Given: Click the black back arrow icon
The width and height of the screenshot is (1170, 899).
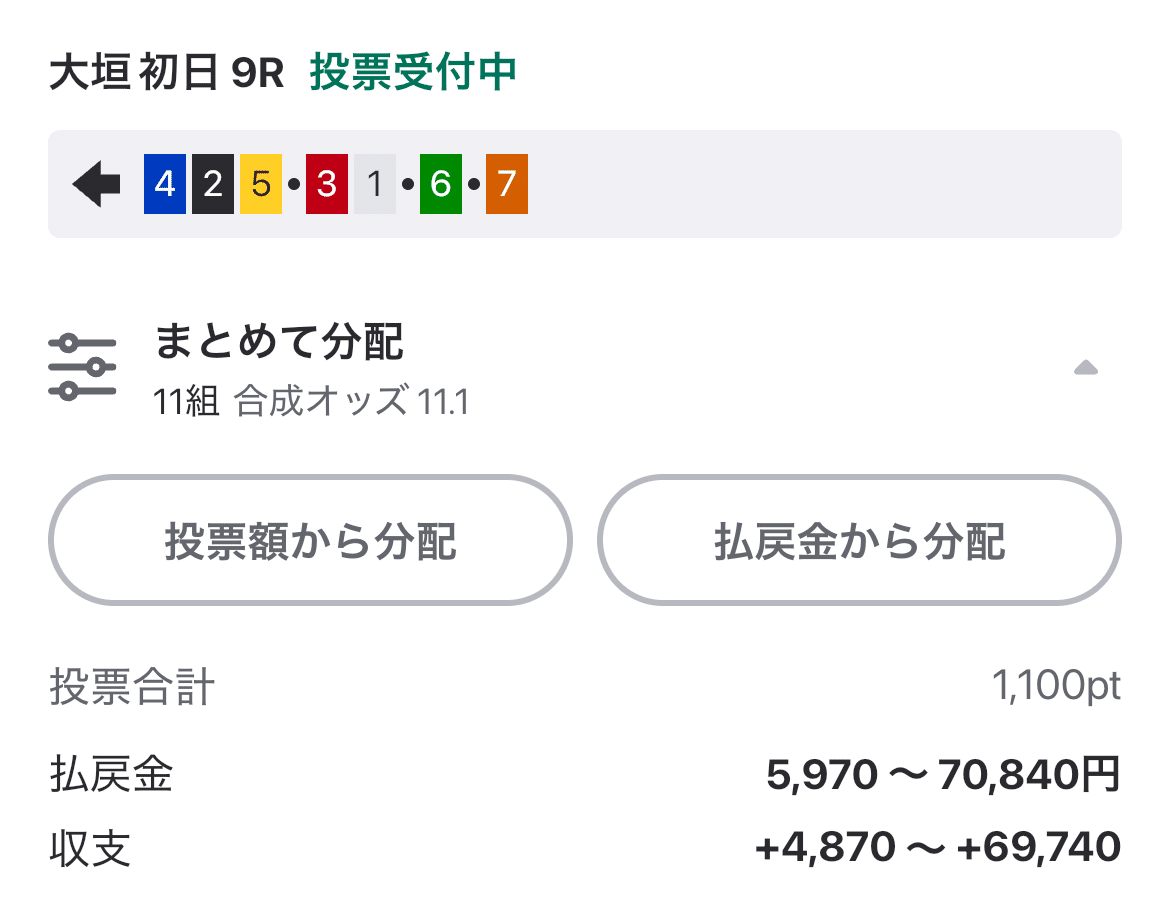Looking at the screenshot, I should tap(94, 182).
